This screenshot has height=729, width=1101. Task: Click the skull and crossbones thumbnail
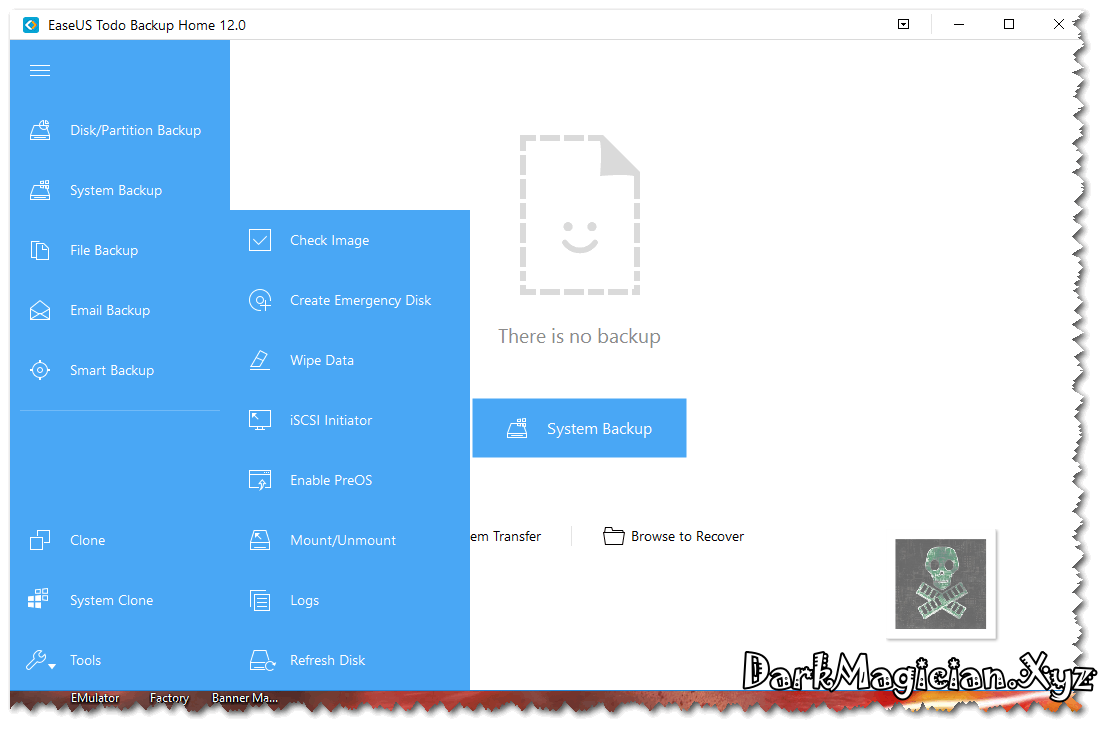tap(940, 584)
